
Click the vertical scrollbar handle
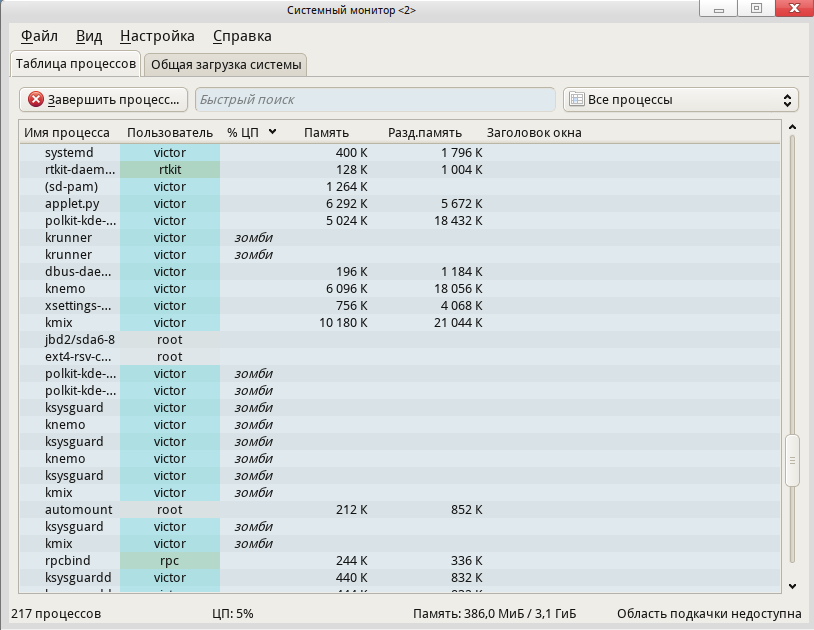pyautogui.click(x=793, y=461)
